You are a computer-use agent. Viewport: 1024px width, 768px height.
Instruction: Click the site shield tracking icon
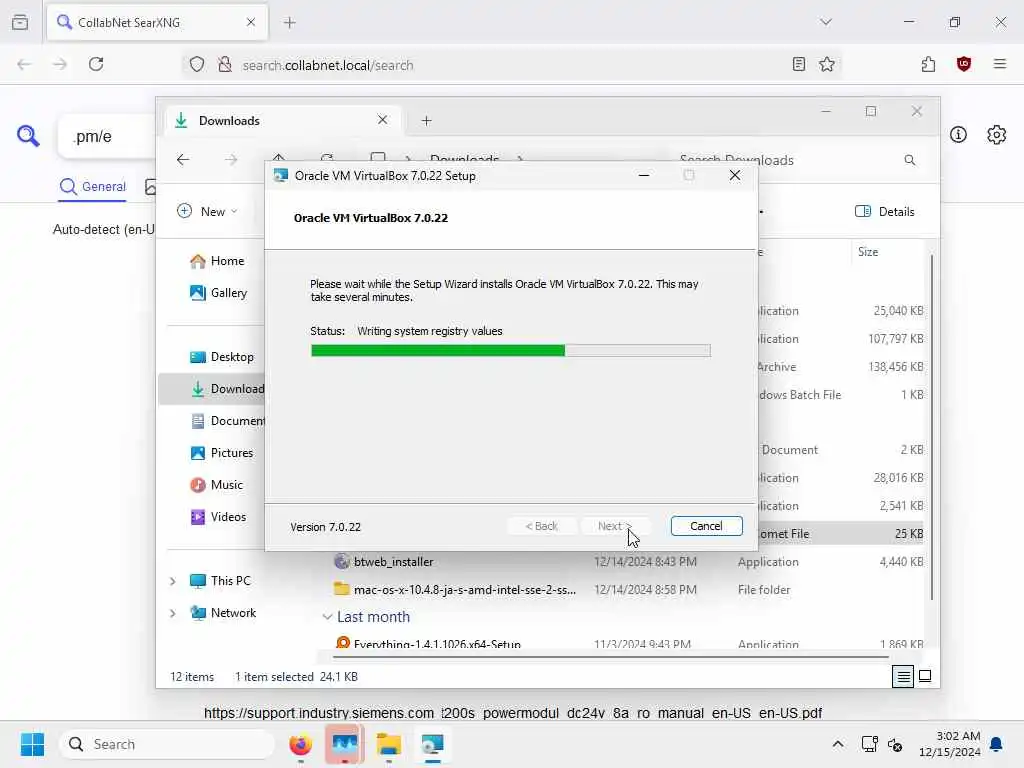pyautogui.click(x=197, y=64)
